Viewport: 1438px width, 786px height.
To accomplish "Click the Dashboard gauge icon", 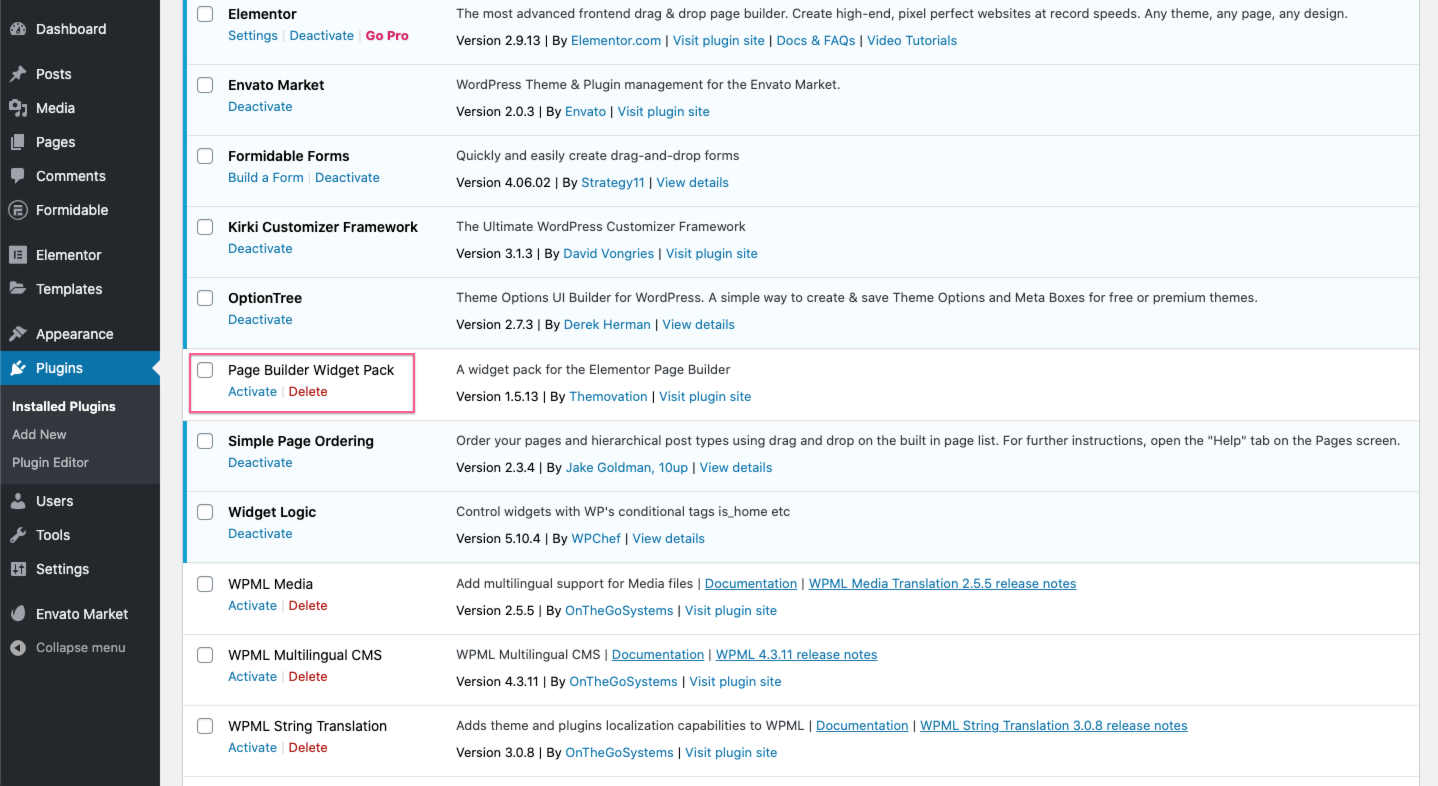I will pyautogui.click(x=18, y=29).
